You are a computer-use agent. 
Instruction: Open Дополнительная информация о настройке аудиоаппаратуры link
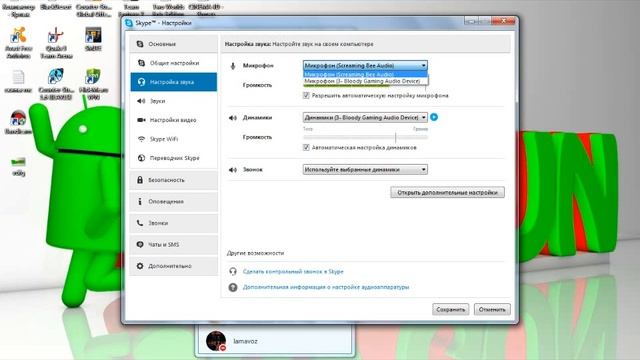click(x=326, y=287)
